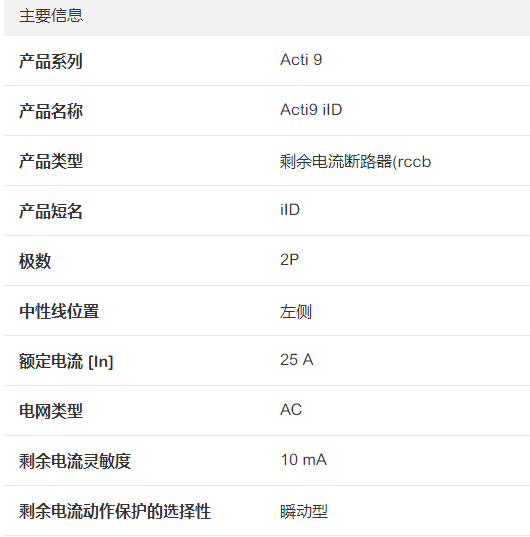Select the 产品短名 label
Viewport: 530px width, 537px height.
pos(51,211)
